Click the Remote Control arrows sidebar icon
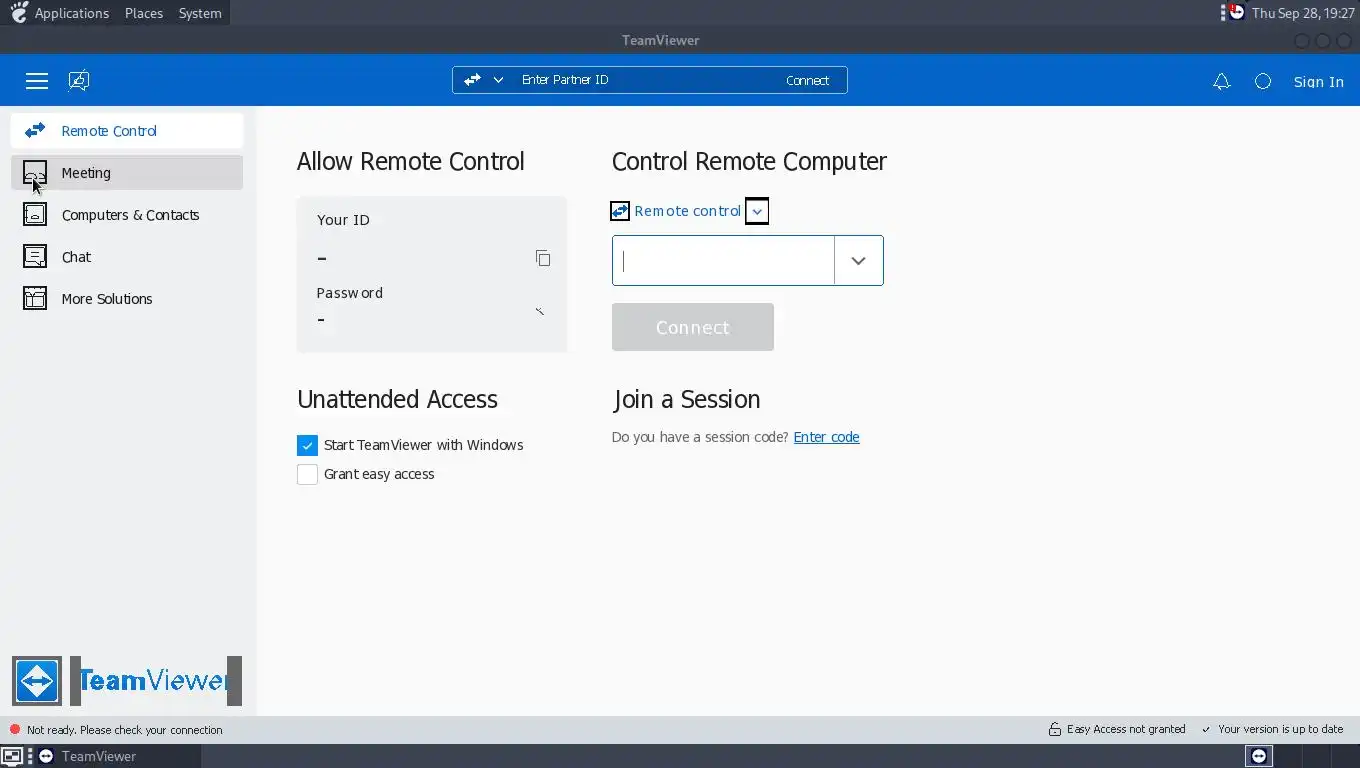Image resolution: width=1360 pixels, height=768 pixels. [x=35, y=131]
